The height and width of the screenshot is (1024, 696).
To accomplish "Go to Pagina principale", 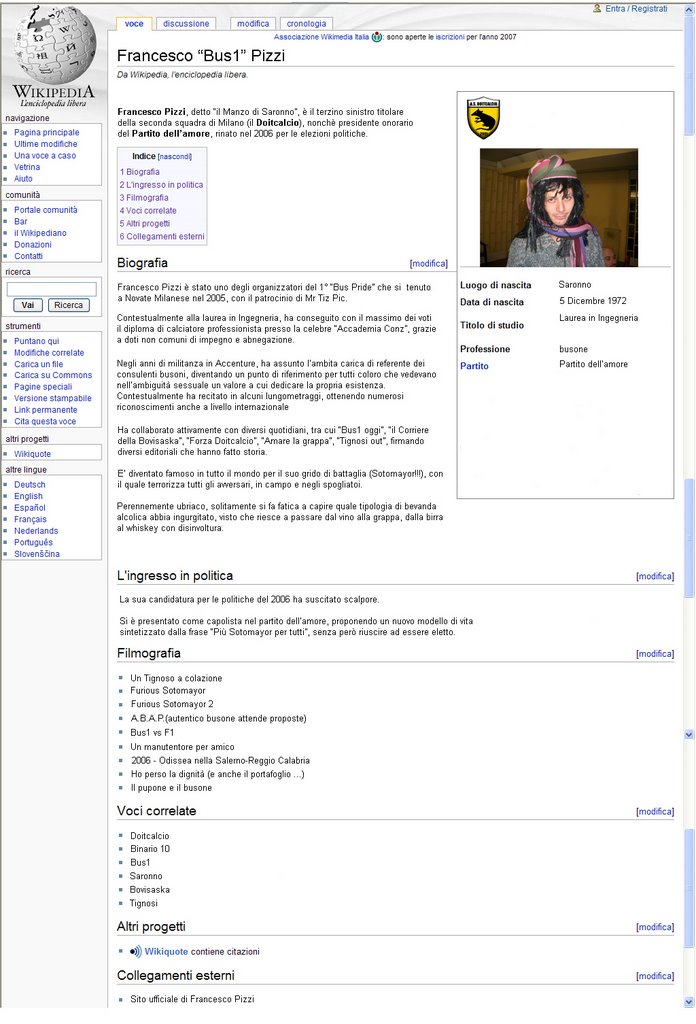I will (46, 133).
